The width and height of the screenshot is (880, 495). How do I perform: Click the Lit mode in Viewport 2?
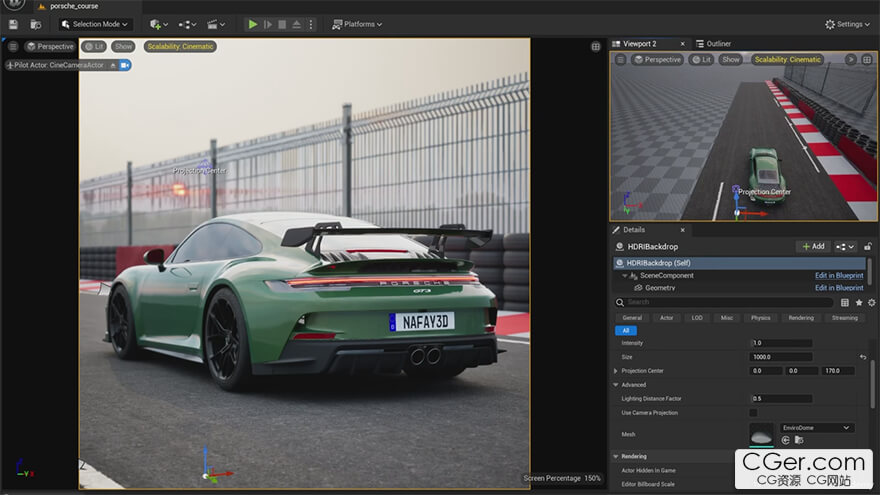click(702, 59)
